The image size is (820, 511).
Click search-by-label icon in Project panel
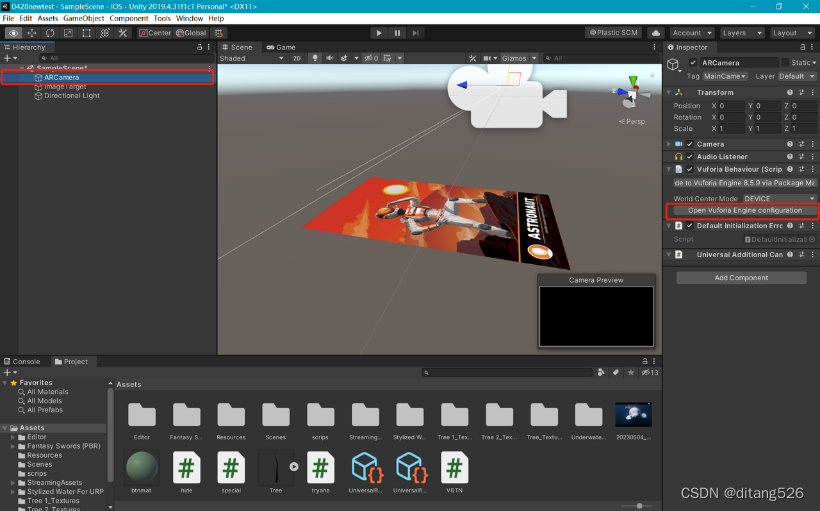point(616,372)
